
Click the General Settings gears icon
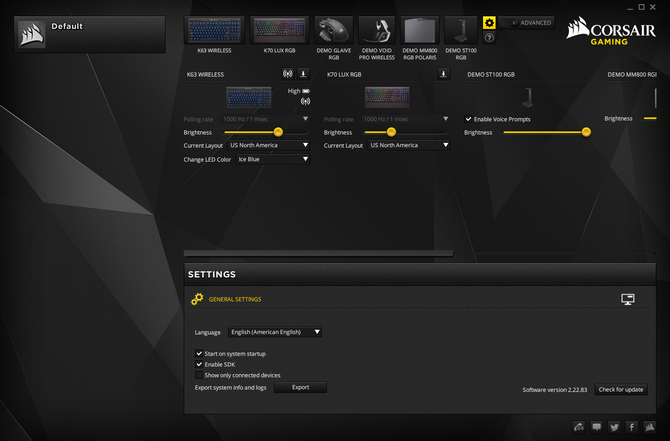(x=197, y=299)
